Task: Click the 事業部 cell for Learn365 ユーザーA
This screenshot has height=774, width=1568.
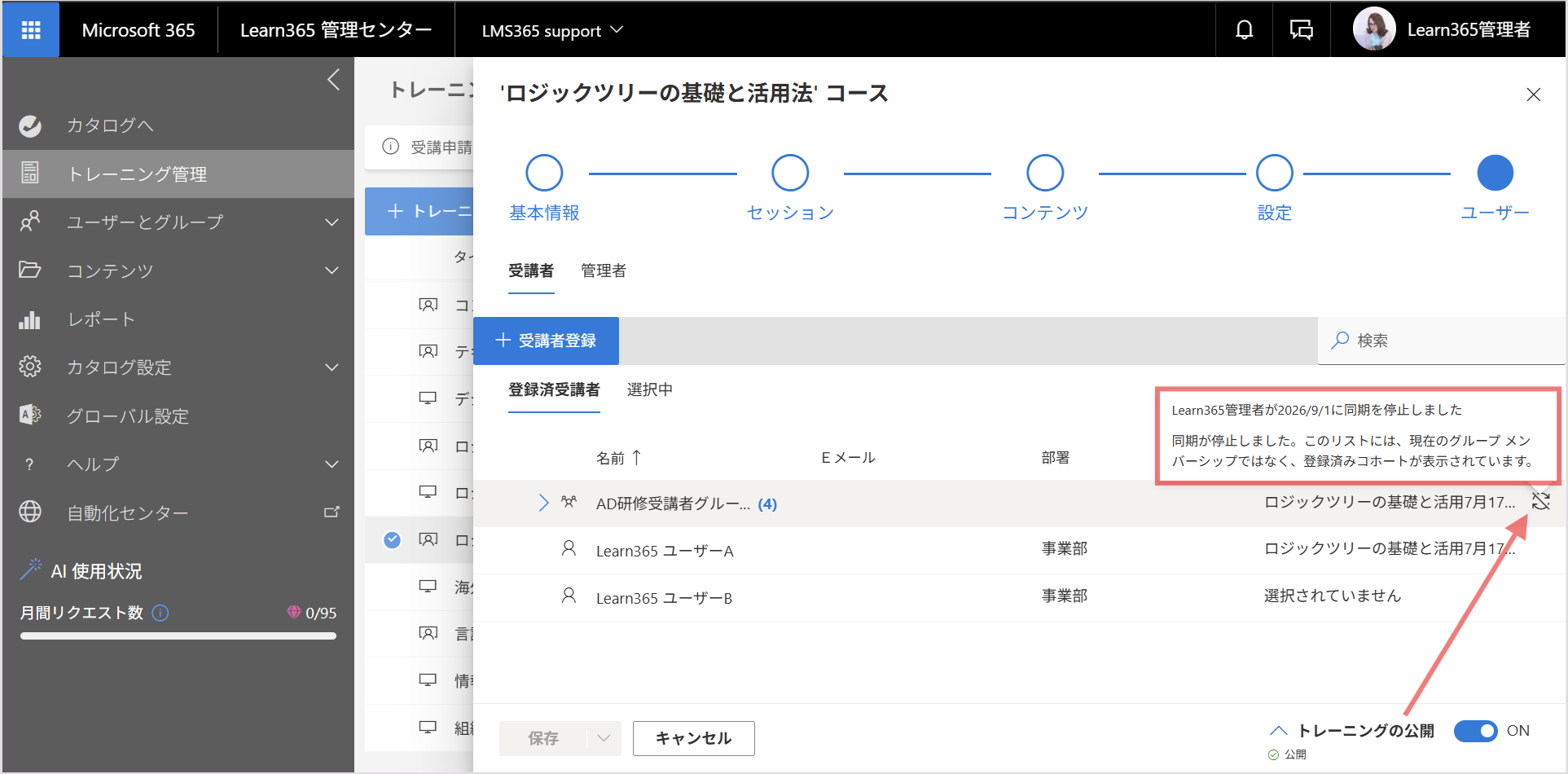Action: [1065, 548]
